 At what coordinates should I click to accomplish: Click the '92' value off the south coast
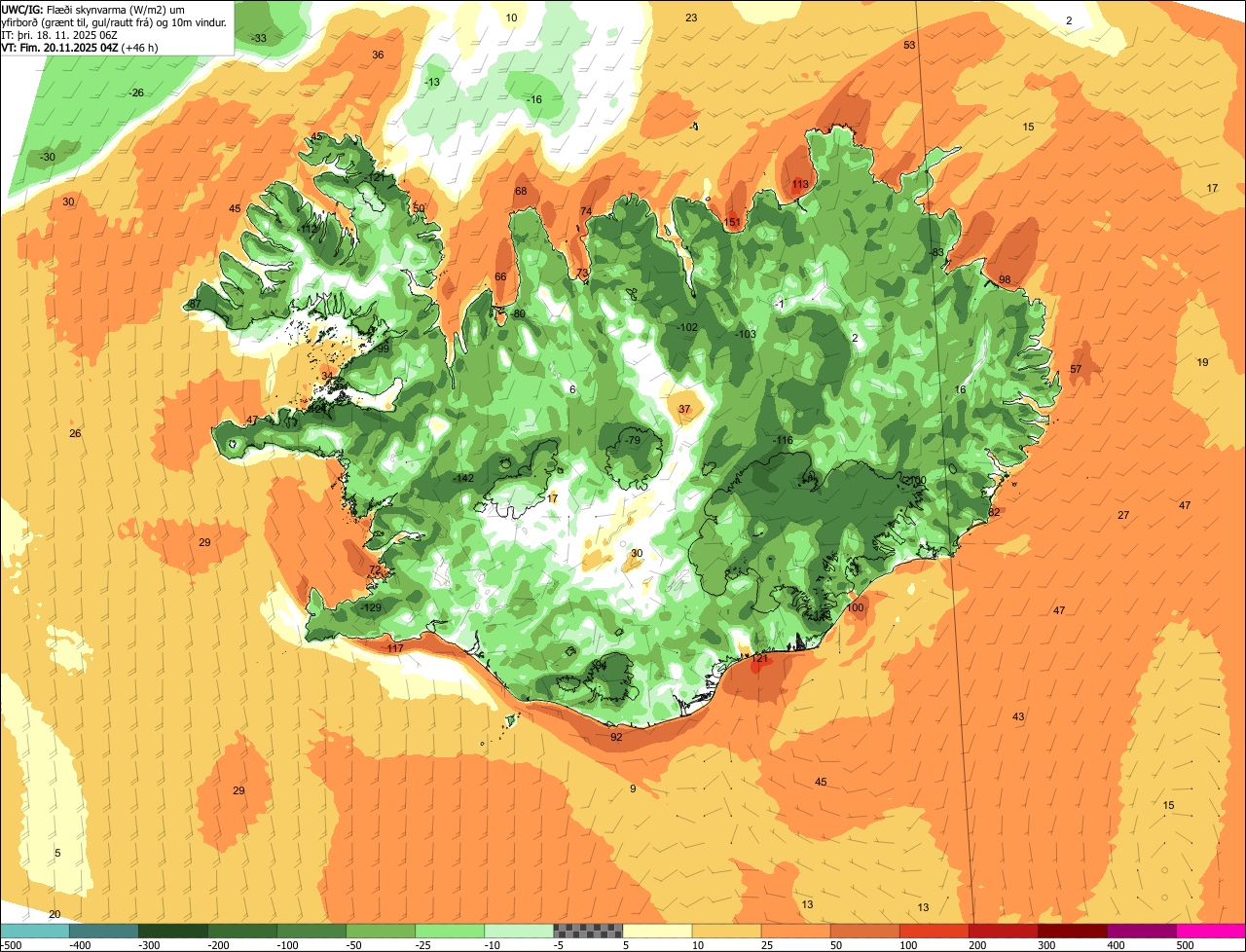tap(616, 737)
